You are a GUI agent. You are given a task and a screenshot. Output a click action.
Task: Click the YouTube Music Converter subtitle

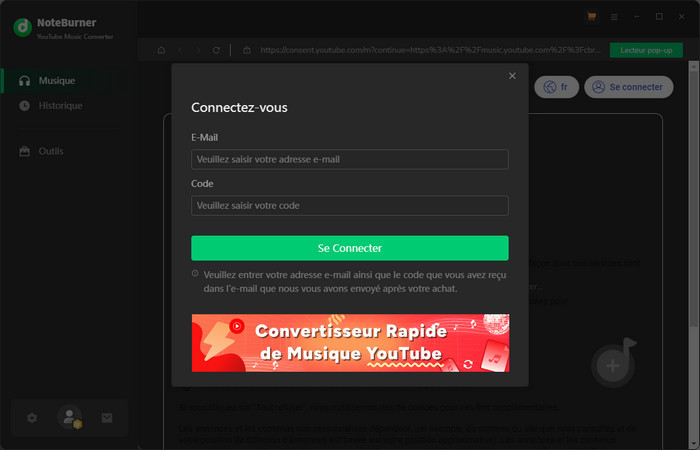[75, 37]
